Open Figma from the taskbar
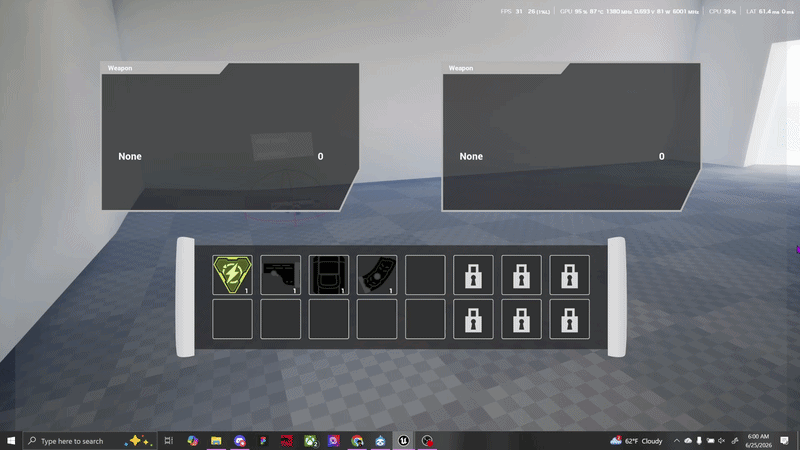 point(263,441)
